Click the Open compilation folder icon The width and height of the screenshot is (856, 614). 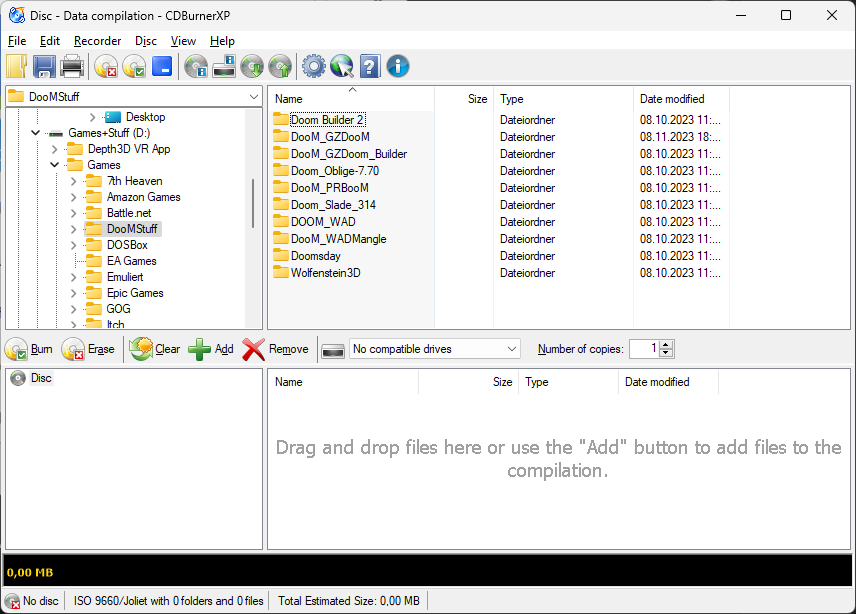(x=16, y=67)
